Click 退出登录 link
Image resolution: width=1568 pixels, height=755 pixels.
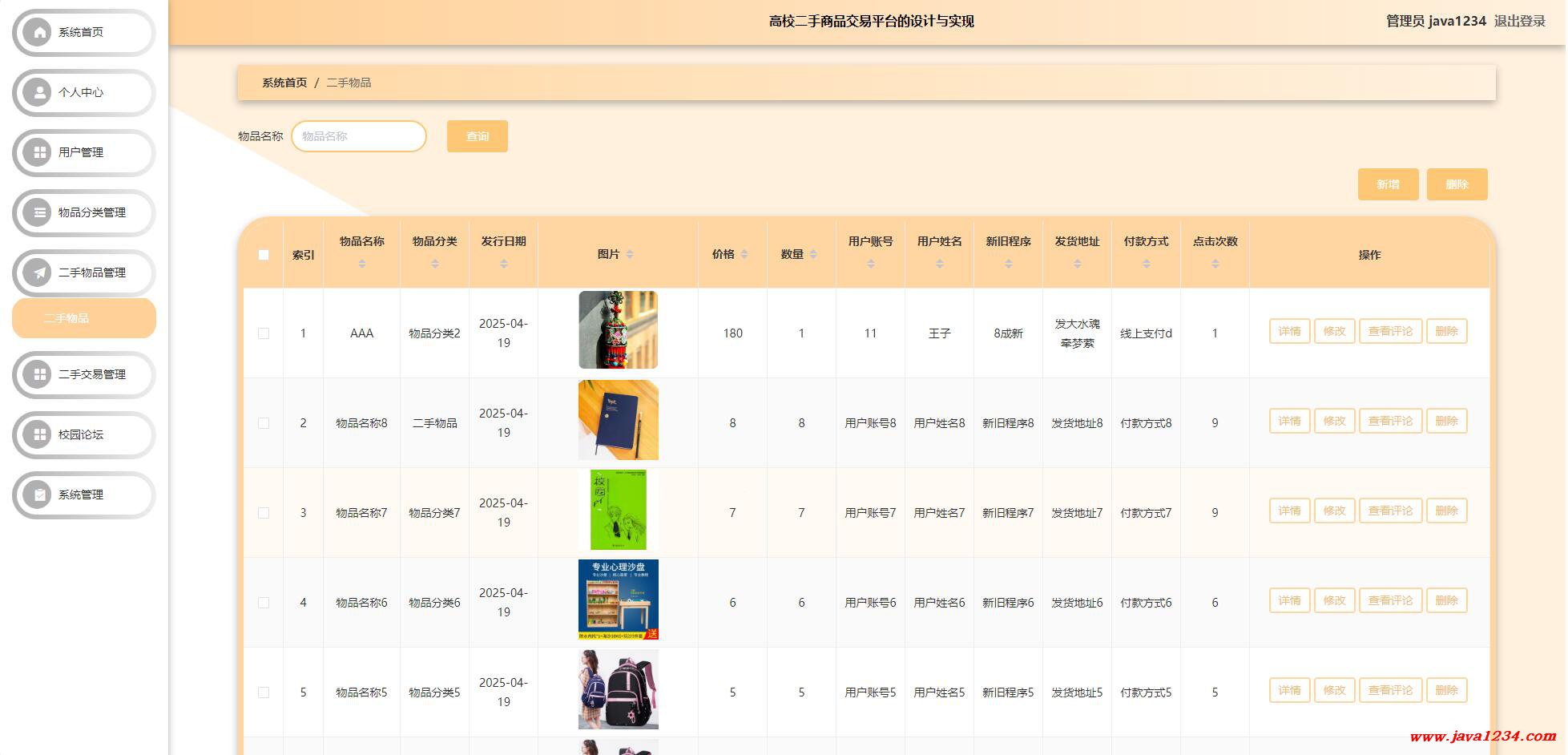(1520, 22)
